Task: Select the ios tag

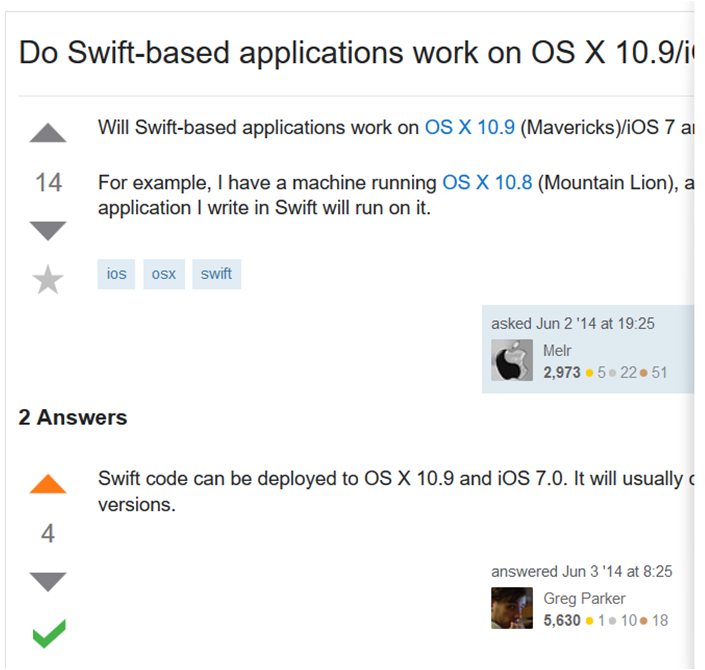Action: coord(117,273)
